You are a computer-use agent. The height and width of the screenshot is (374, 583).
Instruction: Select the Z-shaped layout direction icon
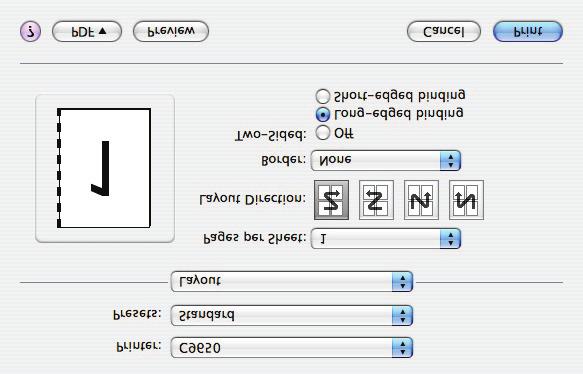[331, 200]
